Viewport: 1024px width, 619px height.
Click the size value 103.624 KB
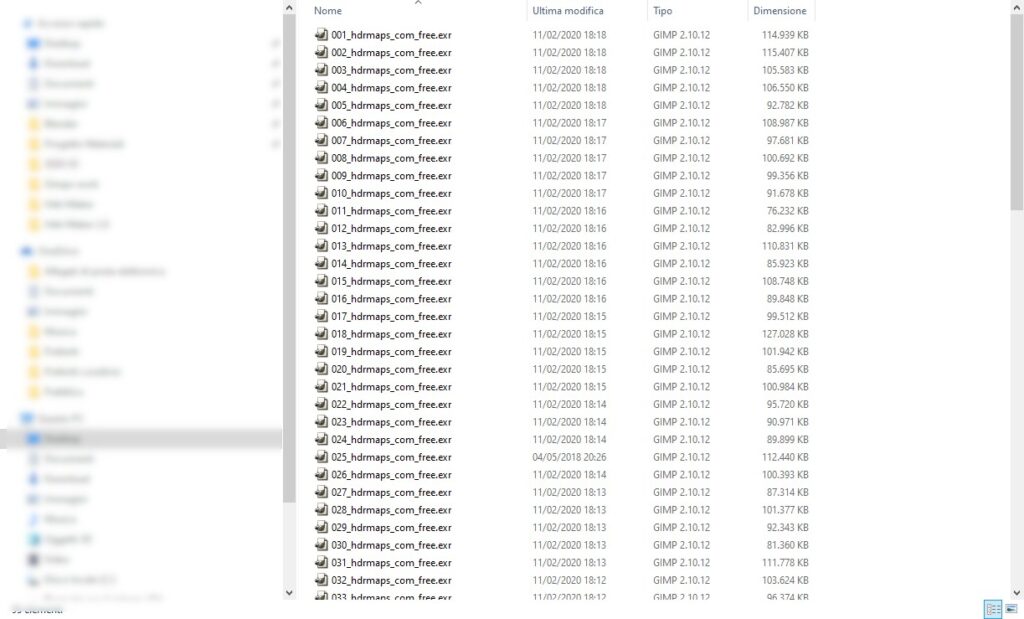tap(785, 581)
